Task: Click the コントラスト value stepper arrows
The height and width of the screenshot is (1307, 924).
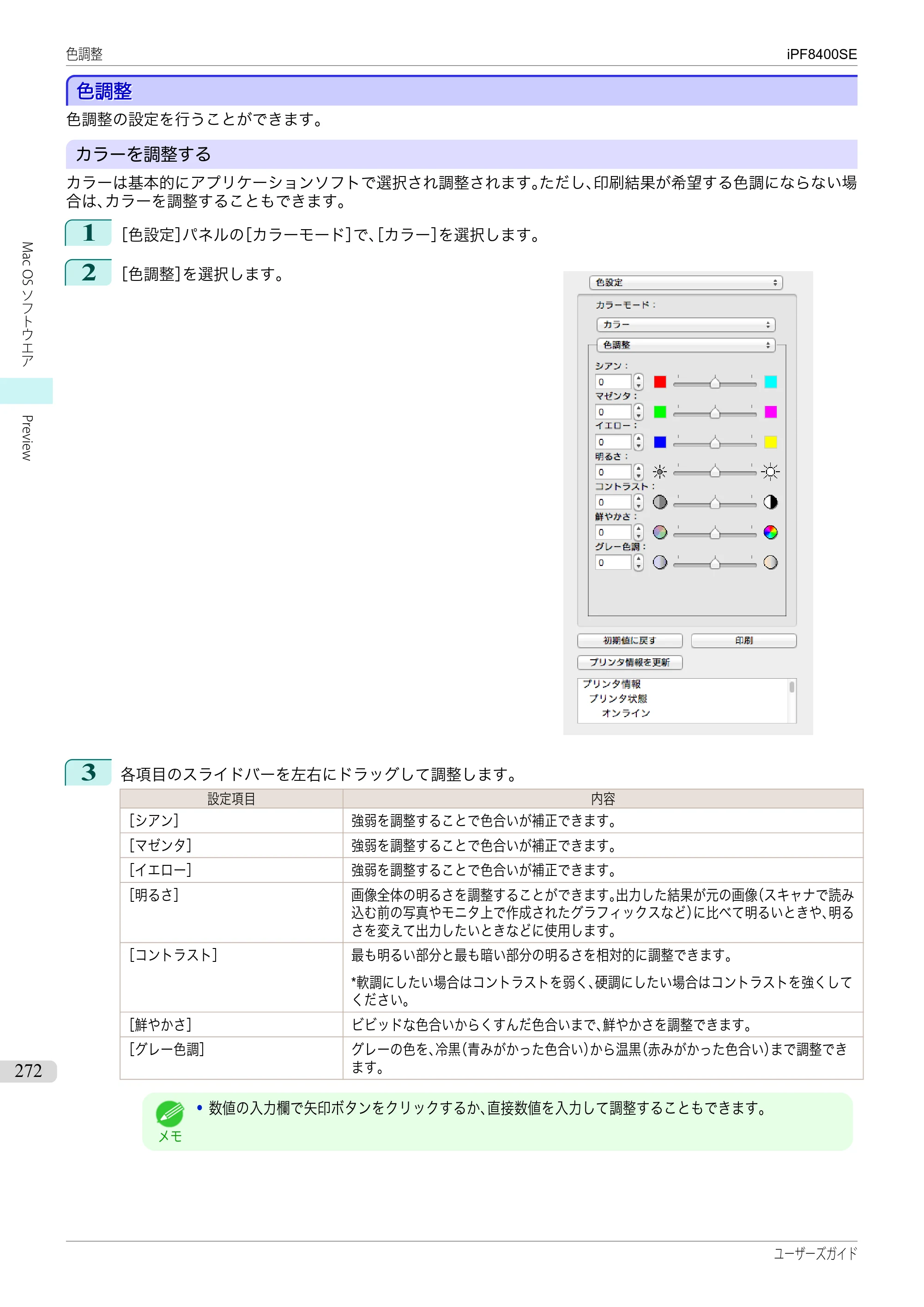Action: click(638, 502)
